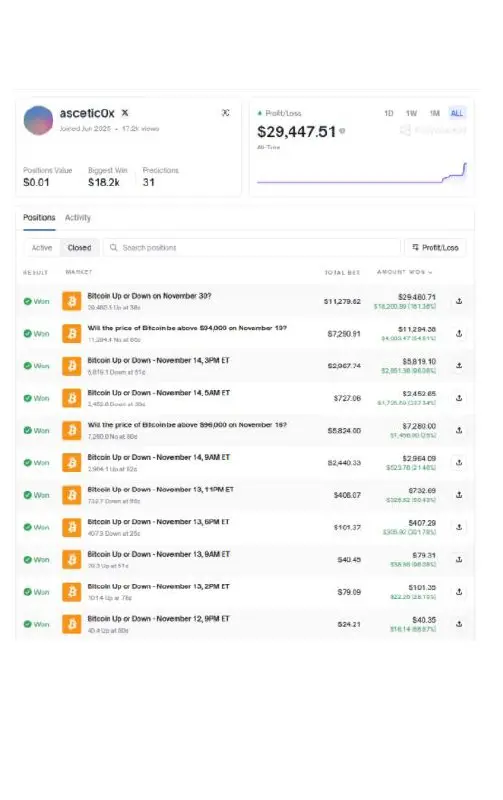Open the Positions tab
The width and height of the screenshot is (503, 800).
[x=39, y=217]
